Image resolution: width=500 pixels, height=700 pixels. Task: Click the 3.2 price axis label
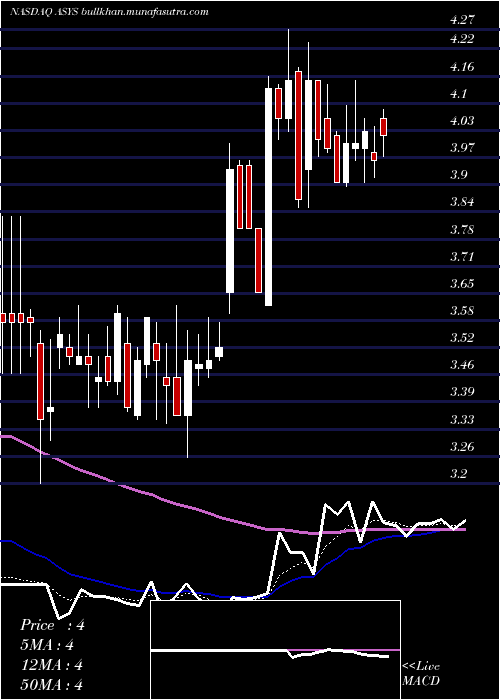pos(460,473)
